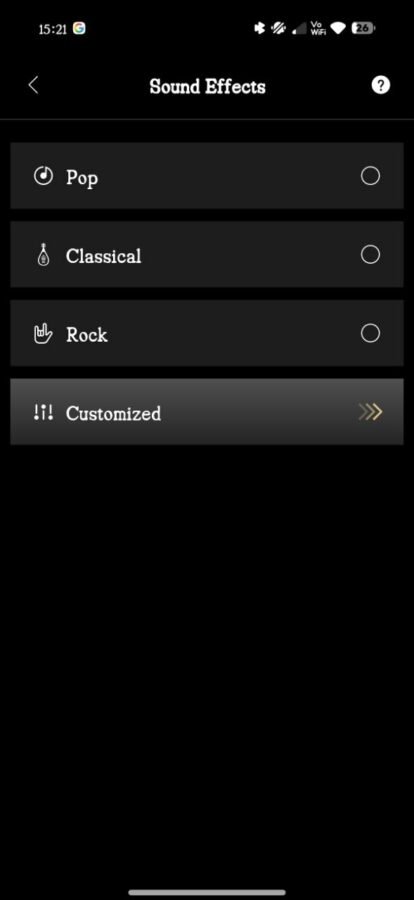
Task: Expand Customized with the gold chevrons
Action: pos(370,412)
